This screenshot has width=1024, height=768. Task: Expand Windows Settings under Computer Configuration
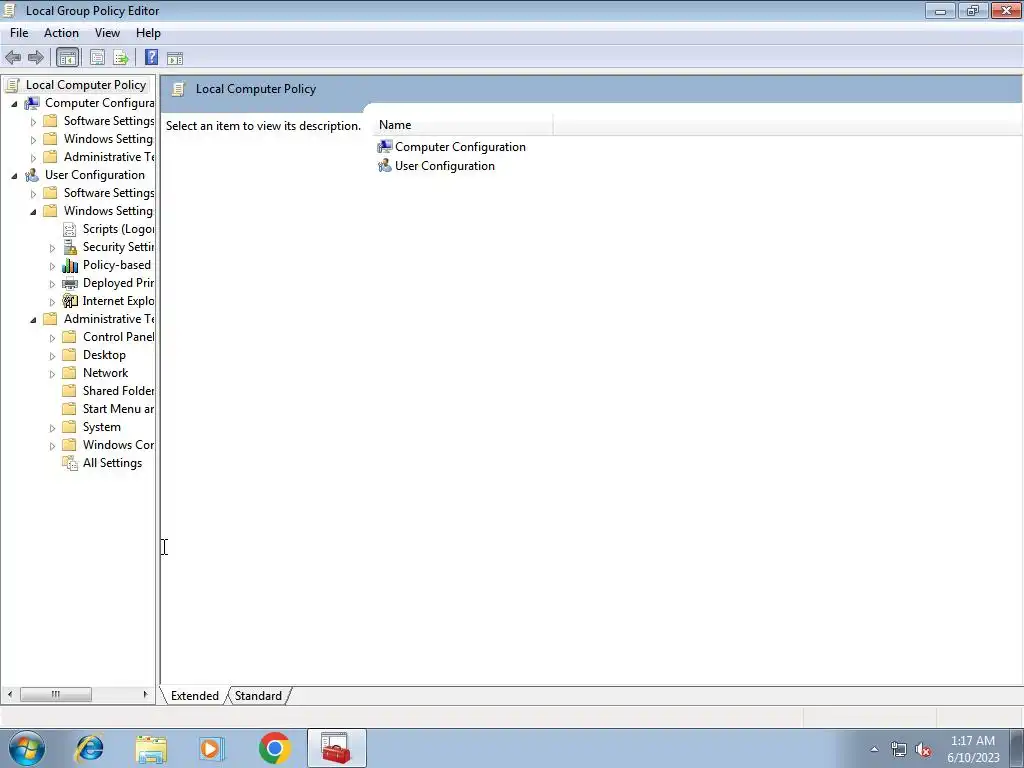click(x=33, y=140)
